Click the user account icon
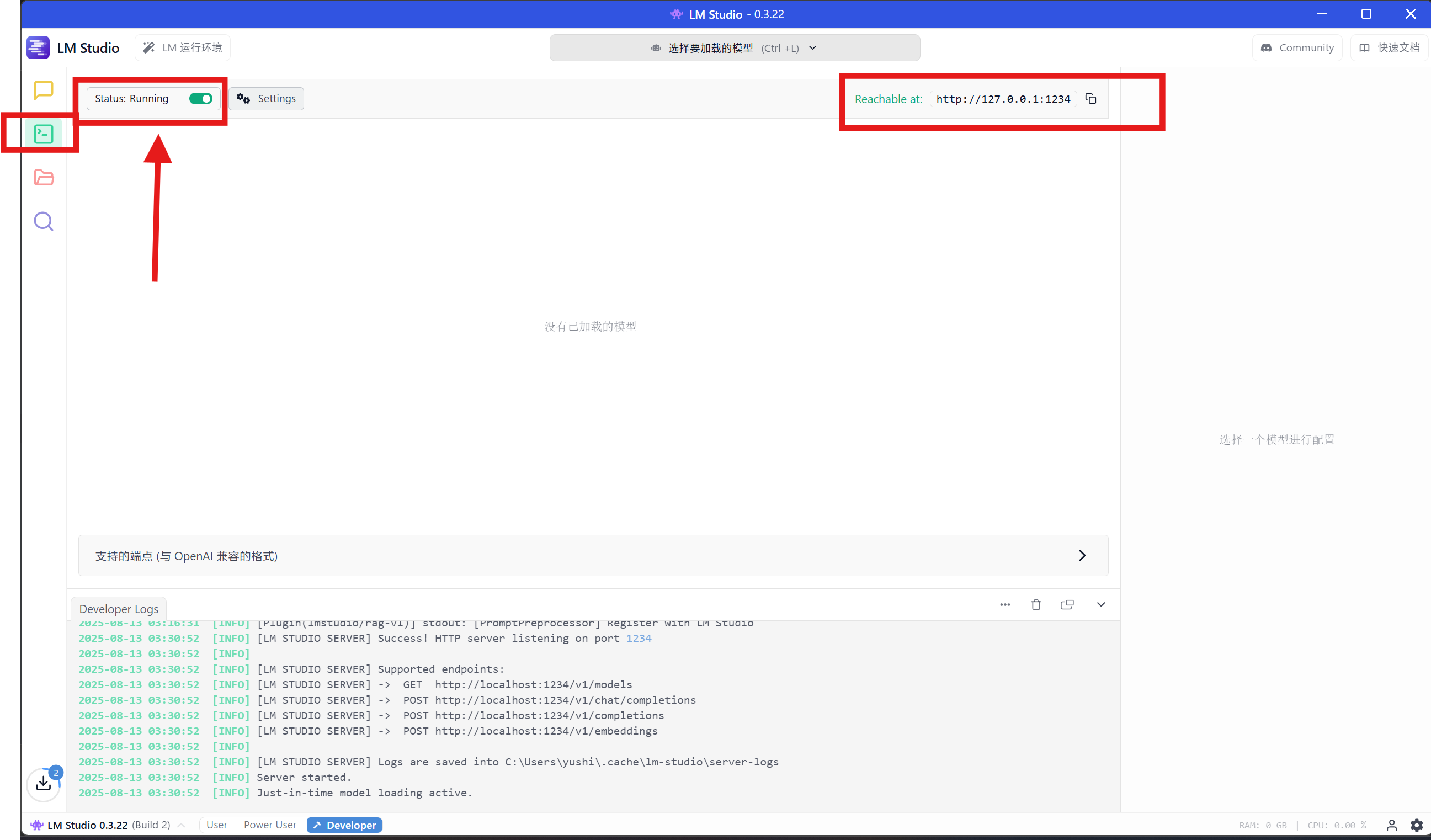Viewport: 1431px width, 840px height. [x=1391, y=825]
